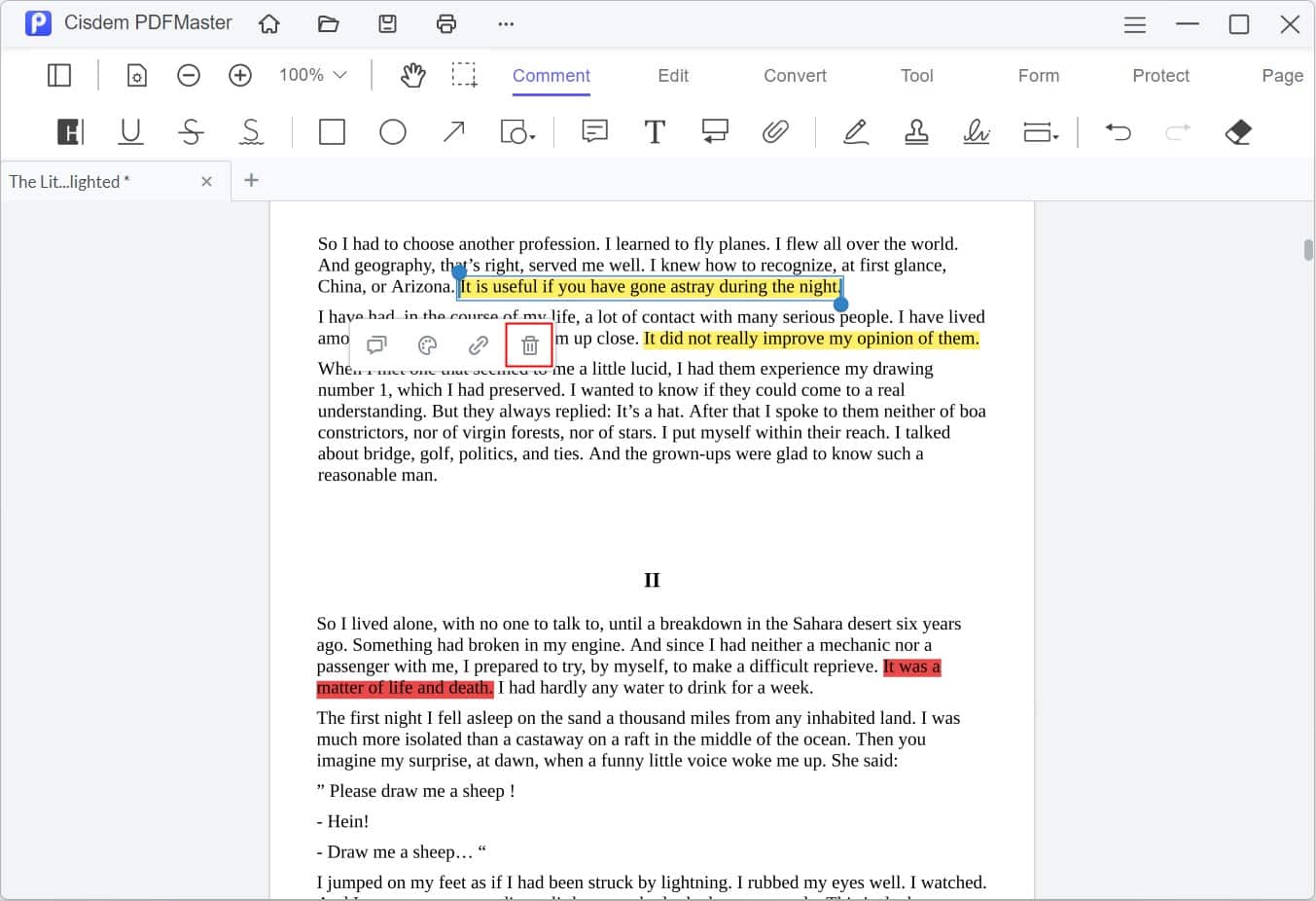The height and width of the screenshot is (901, 1316).
Task: Enable the rectangular snapshot selection mode
Action: pyautogui.click(x=464, y=75)
